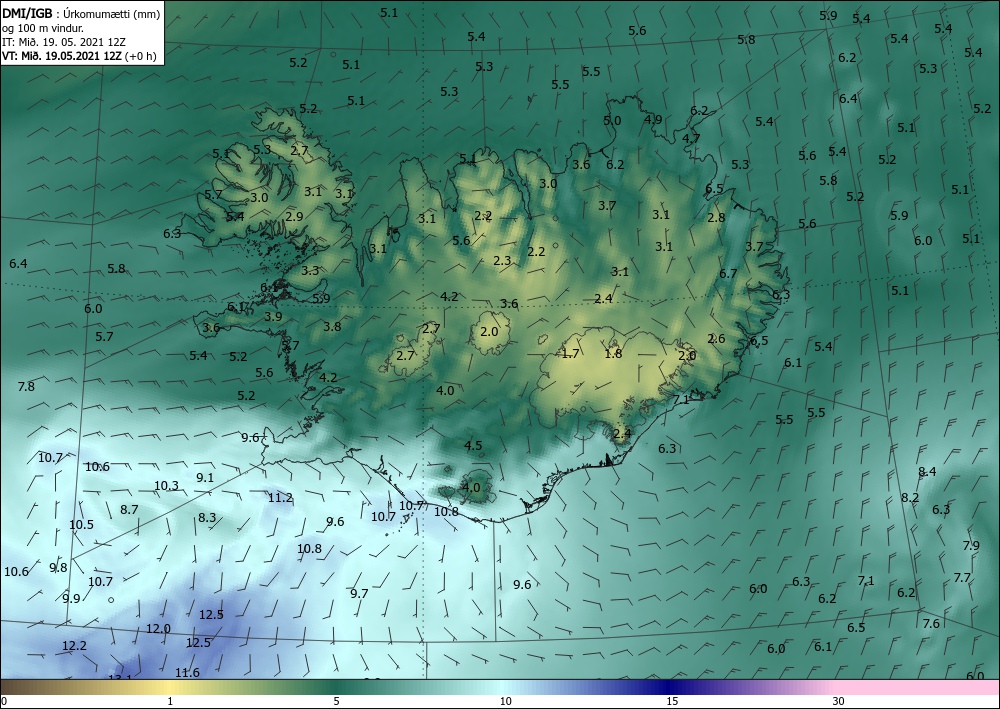
Task: Click the 'VT: Mið. 19.05.2021 12Z (+0 h)' line
Action: (x=79, y=55)
